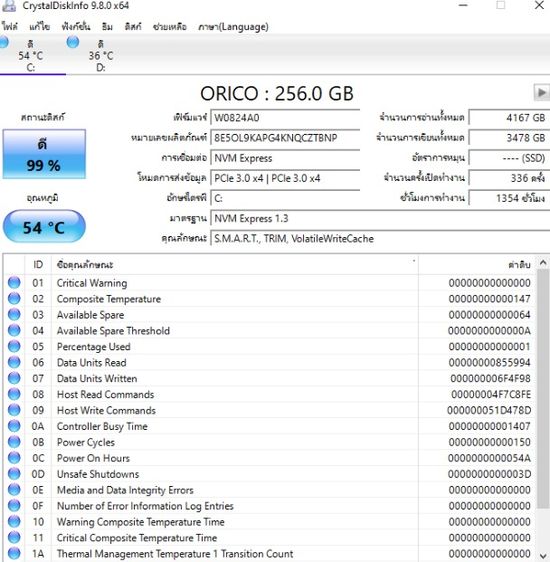
Task: Click the status icon for Power Cycles
Action: point(14,442)
